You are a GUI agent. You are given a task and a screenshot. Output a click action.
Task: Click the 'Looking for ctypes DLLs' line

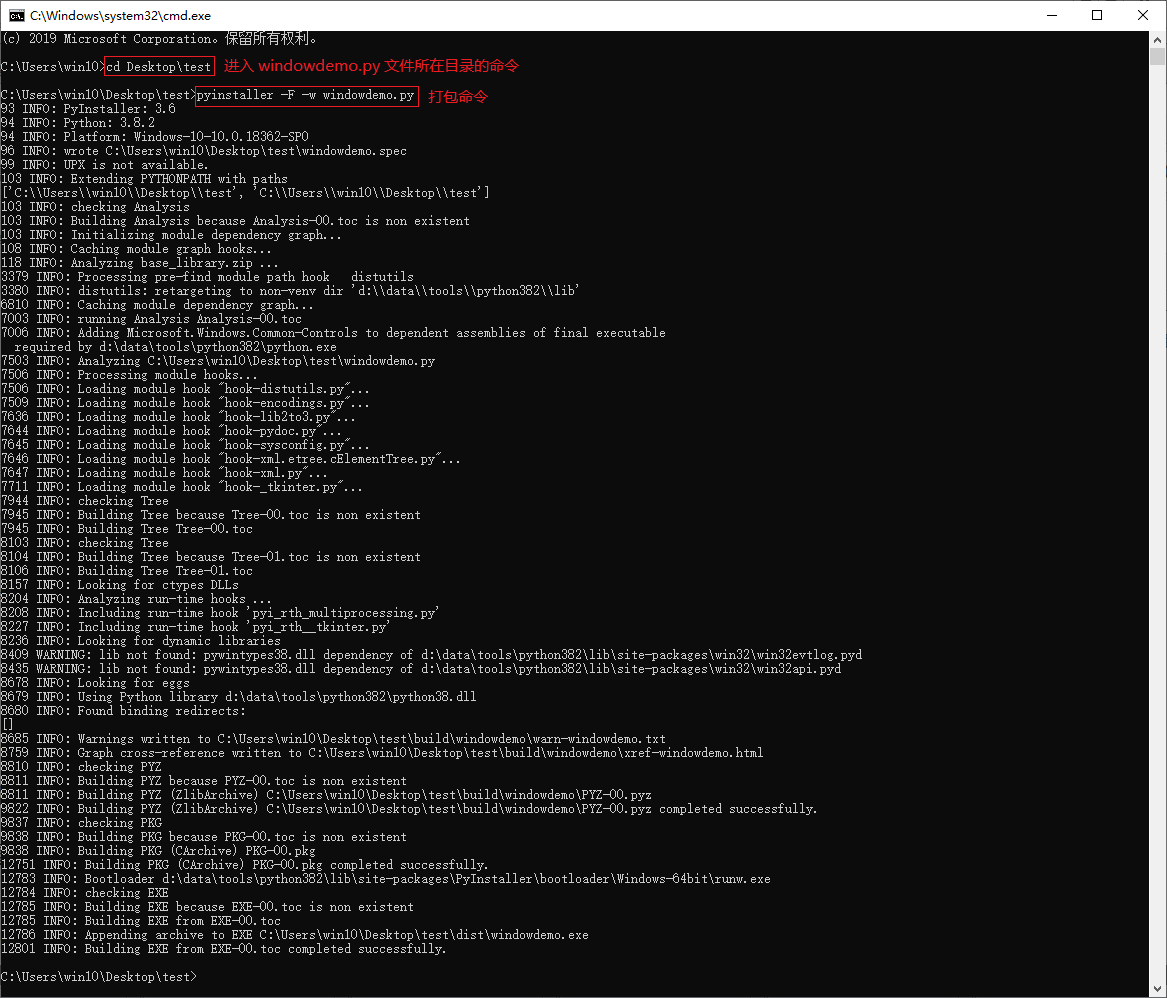[x=120, y=585]
